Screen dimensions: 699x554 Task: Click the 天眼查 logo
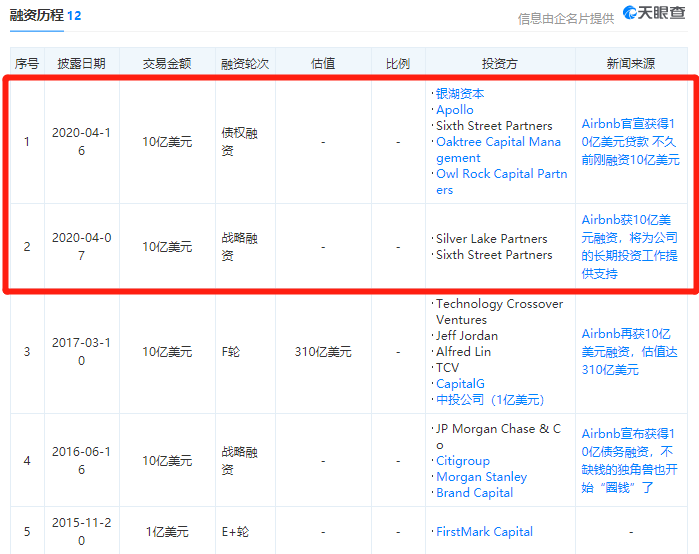654,12
